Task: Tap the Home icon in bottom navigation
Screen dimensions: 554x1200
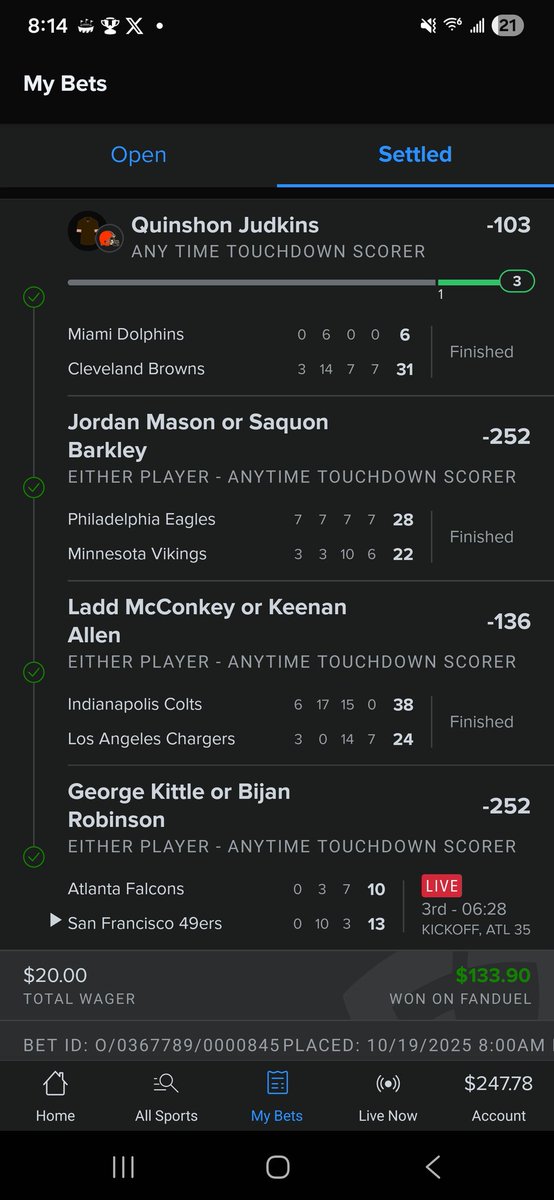Action: coord(55,1083)
